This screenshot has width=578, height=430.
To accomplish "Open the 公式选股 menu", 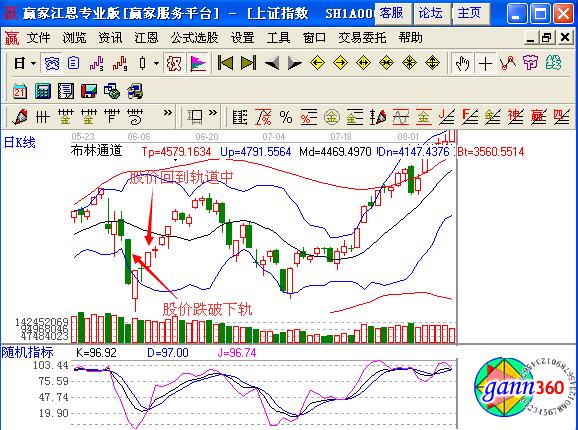I will point(194,38).
